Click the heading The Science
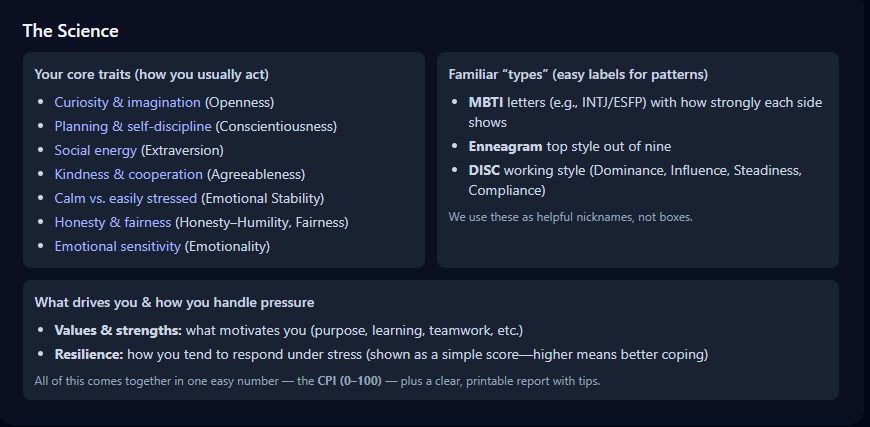 [x=70, y=31]
